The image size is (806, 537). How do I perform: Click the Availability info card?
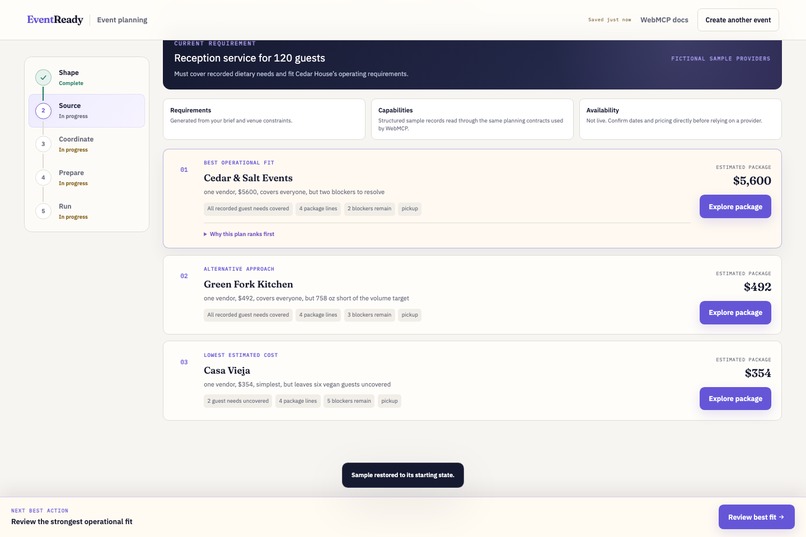[680, 119]
